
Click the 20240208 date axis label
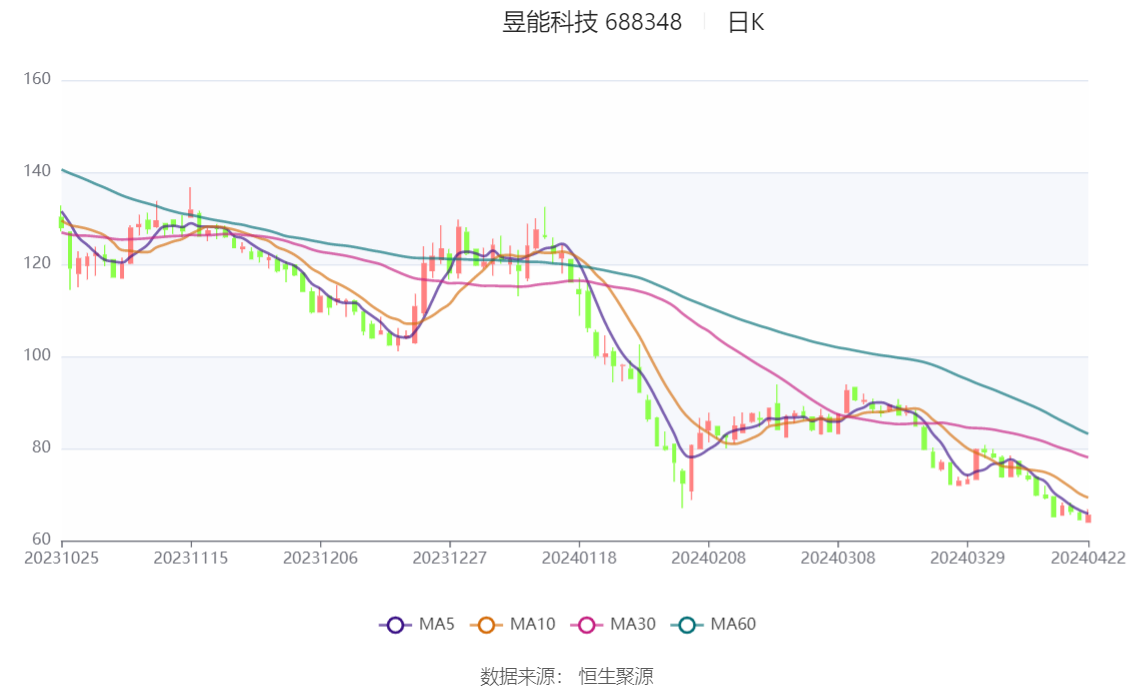click(x=709, y=559)
